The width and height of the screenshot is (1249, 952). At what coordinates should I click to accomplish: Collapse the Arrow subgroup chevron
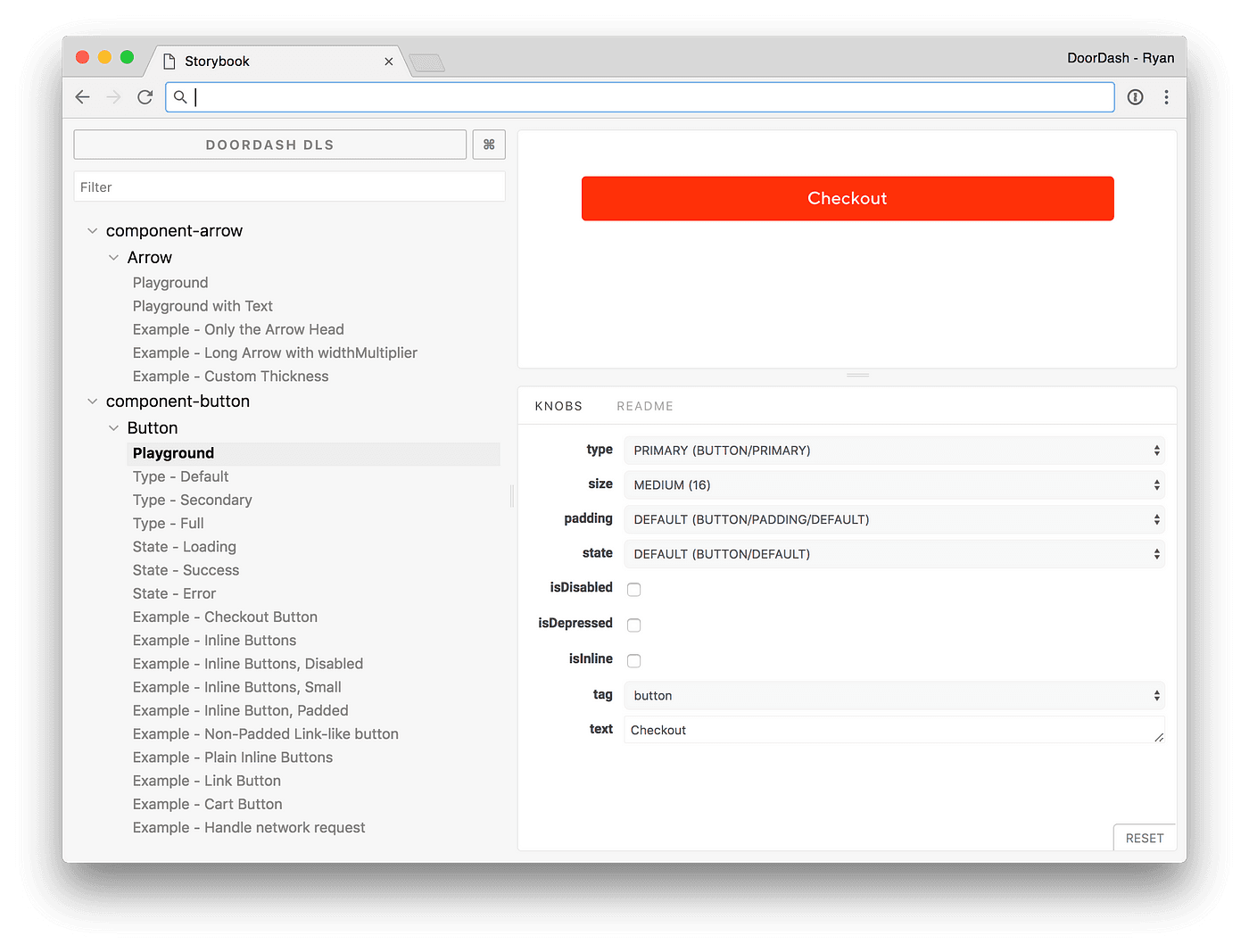[x=113, y=258]
